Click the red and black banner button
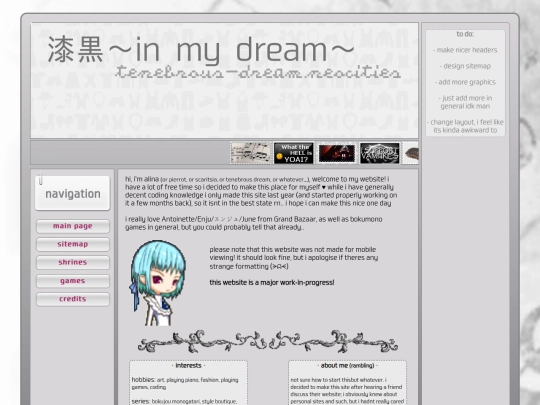Viewport: 540px width, 405px height. (x=336, y=153)
